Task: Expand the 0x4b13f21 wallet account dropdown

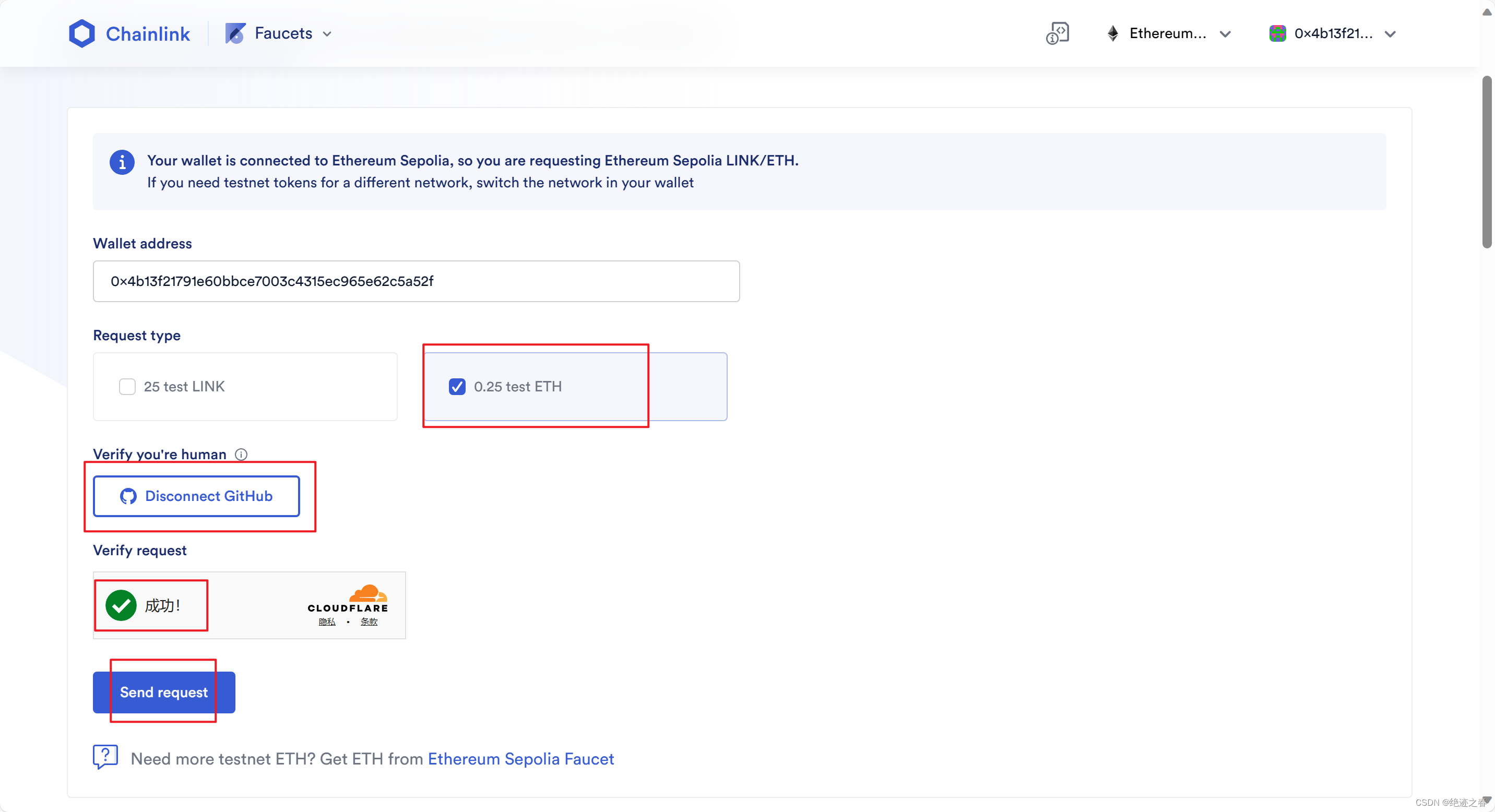Action: 1390,34
